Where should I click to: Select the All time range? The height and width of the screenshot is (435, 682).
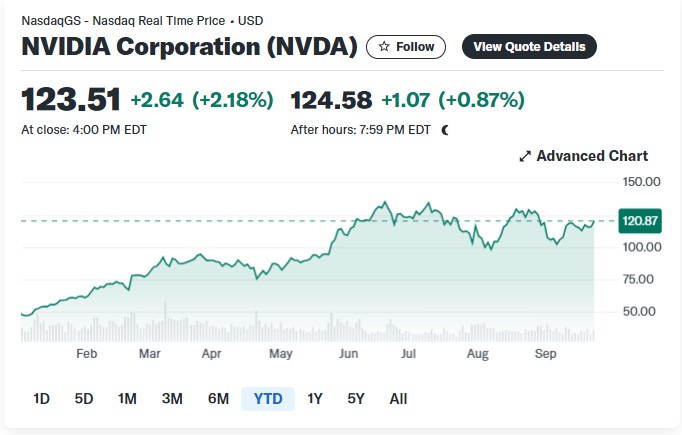pyautogui.click(x=398, y=399)
